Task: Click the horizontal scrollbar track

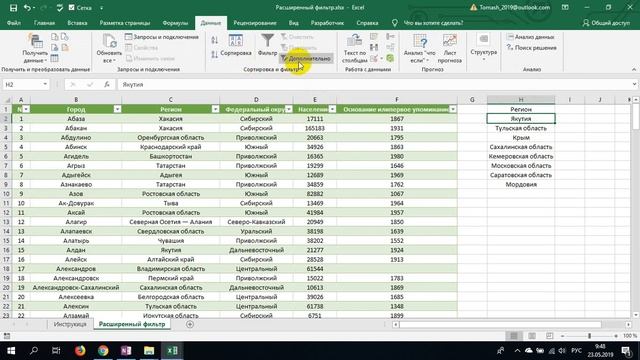Action: pos(512,324)
